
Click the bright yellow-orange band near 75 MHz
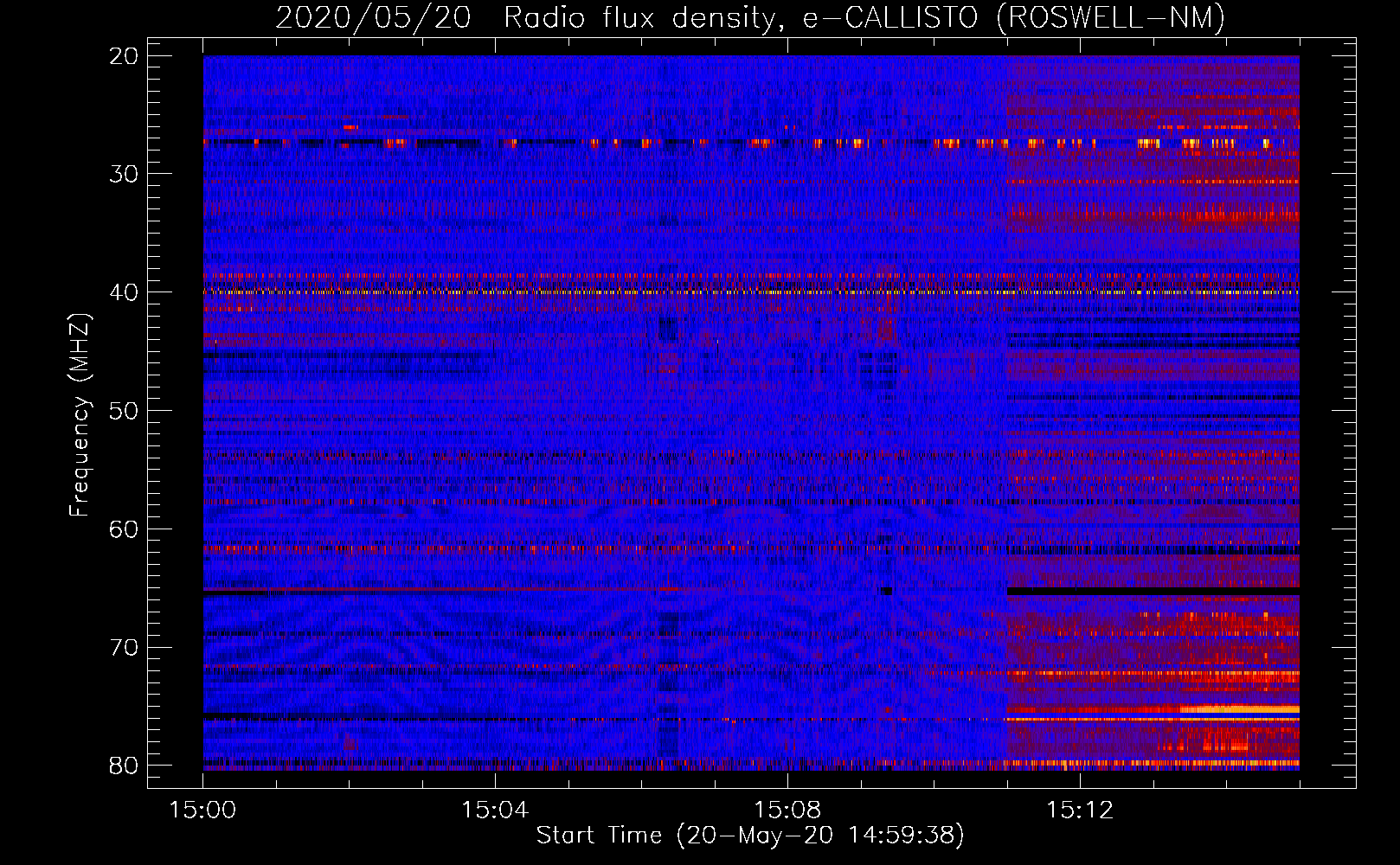pos(1239,709)
